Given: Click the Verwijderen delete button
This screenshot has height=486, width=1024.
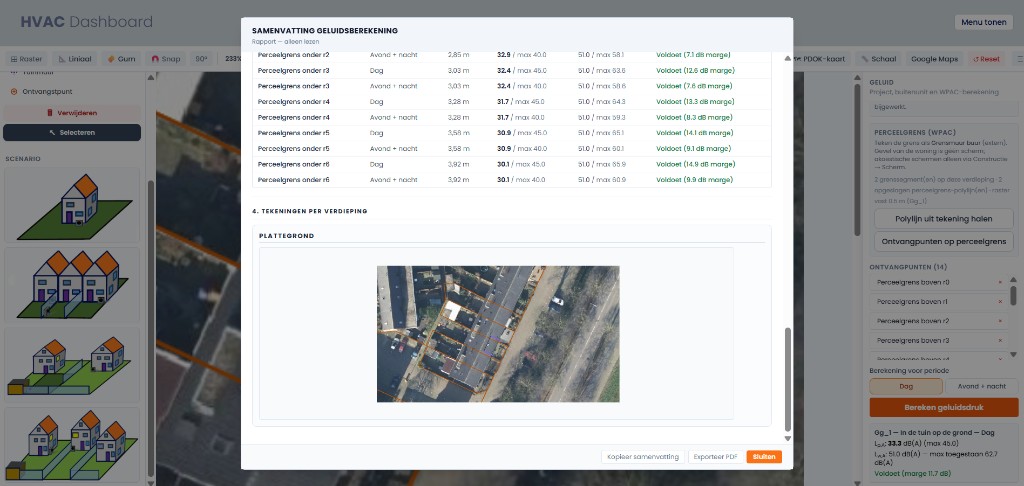Looking at the screenshot, I should (72, 113).
